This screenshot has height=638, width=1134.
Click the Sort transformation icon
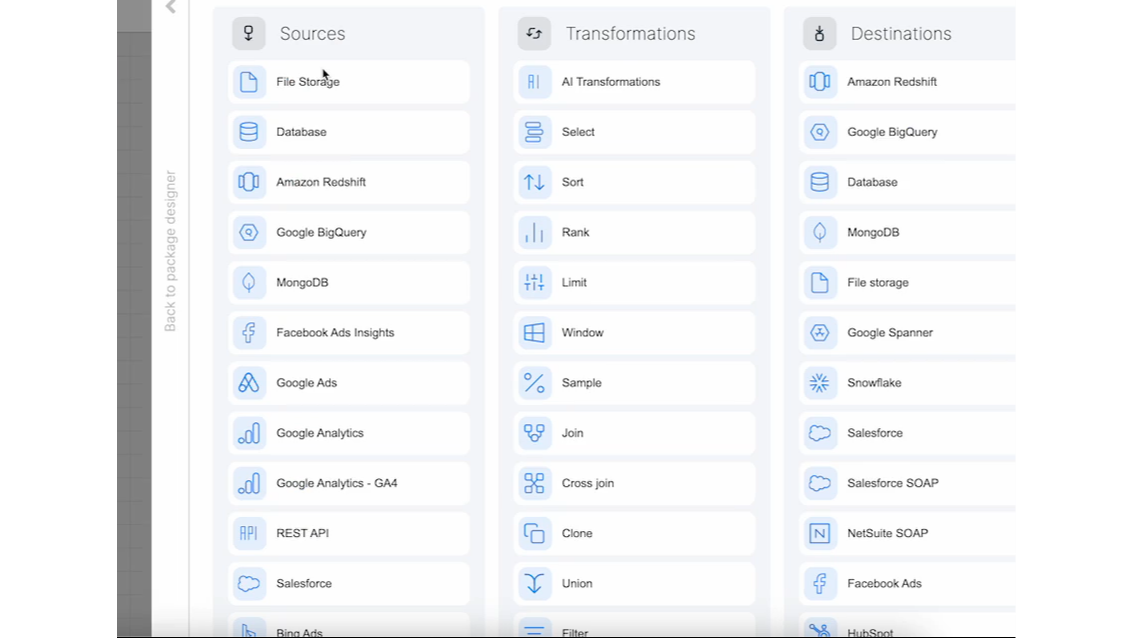534,182
